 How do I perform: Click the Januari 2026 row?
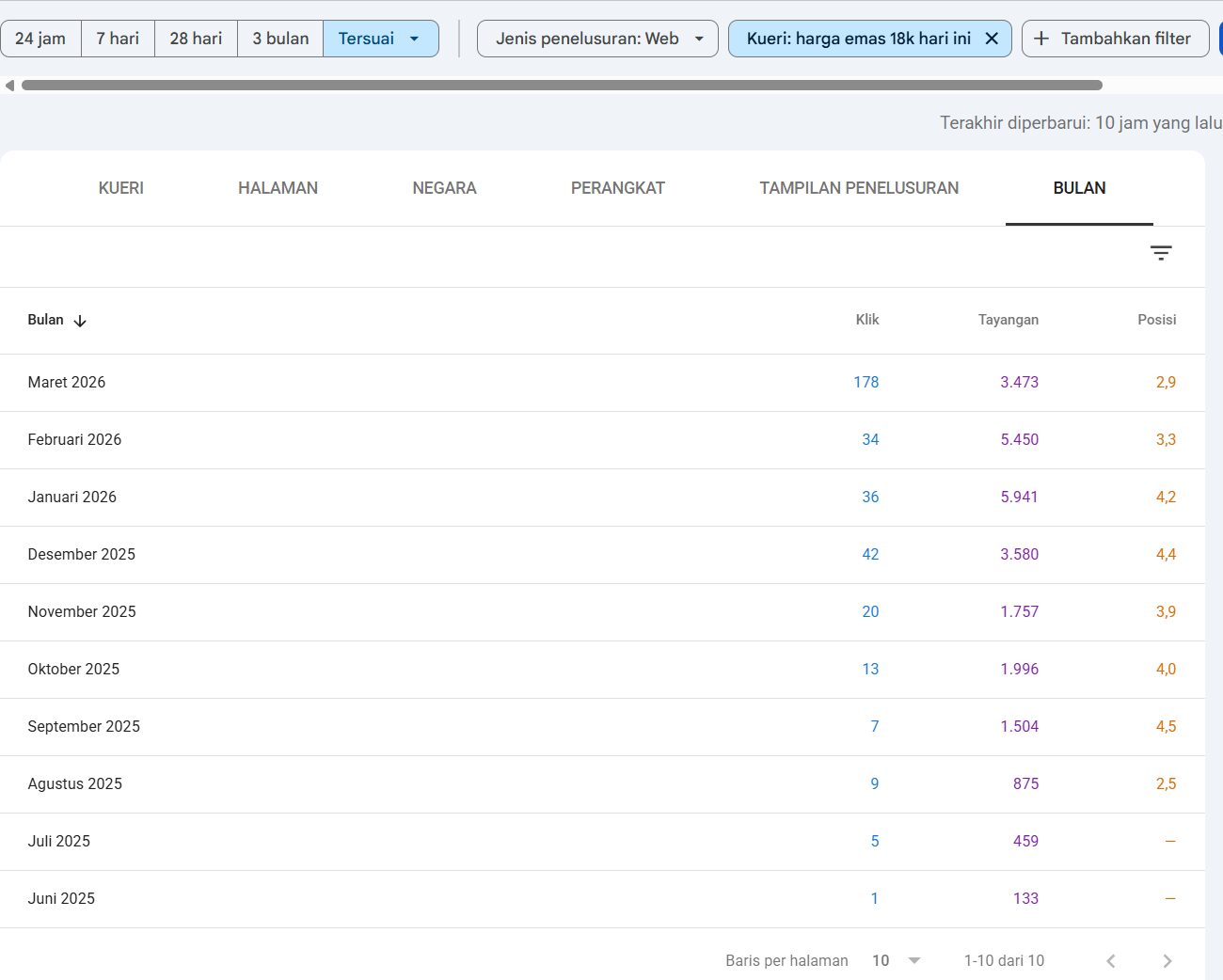(602, 498)
